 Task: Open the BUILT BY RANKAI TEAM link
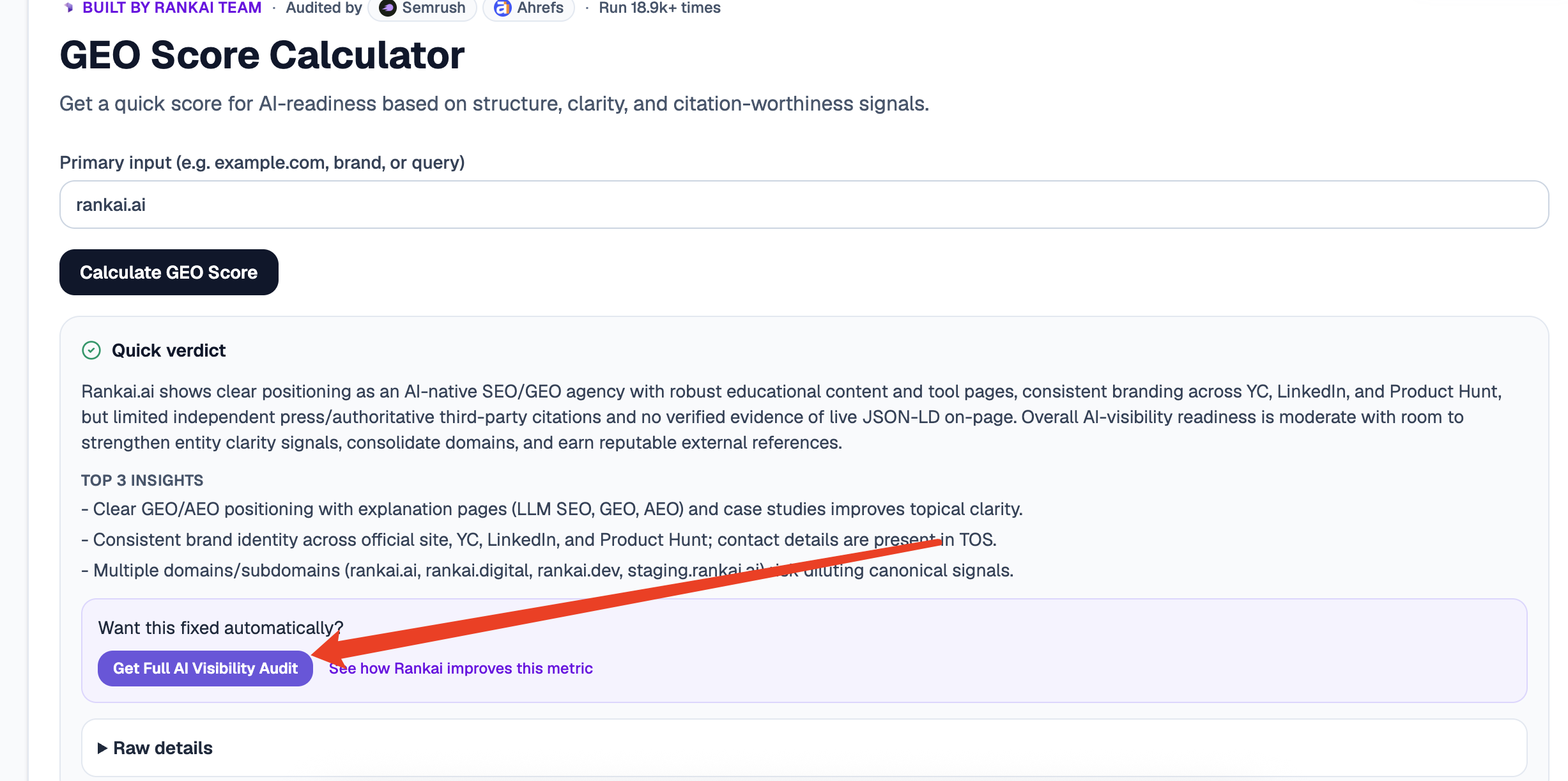click(x=172, y=8)
